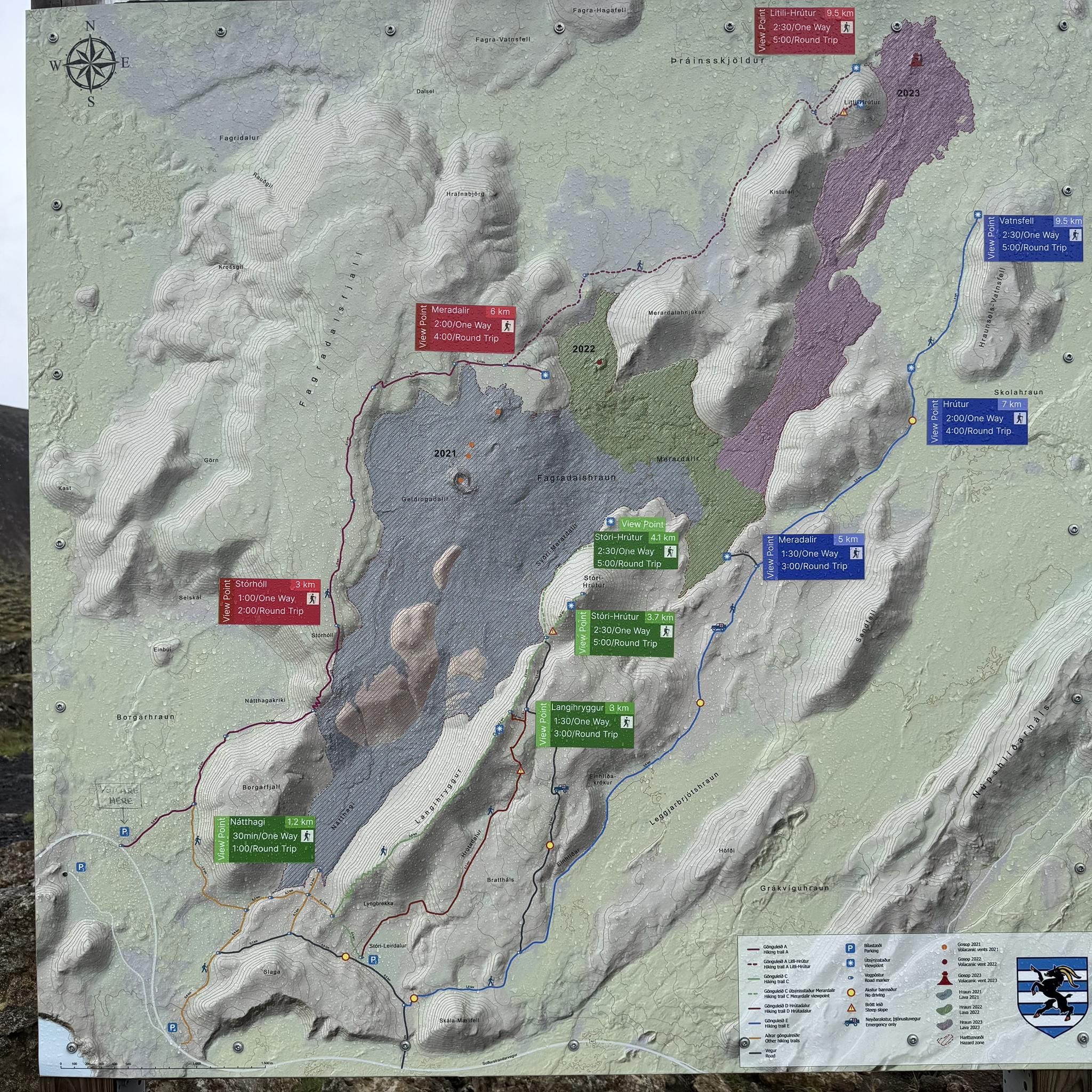
Task: Click the Langihryggur 3 km green label
Action: click(x=585, y=725)
